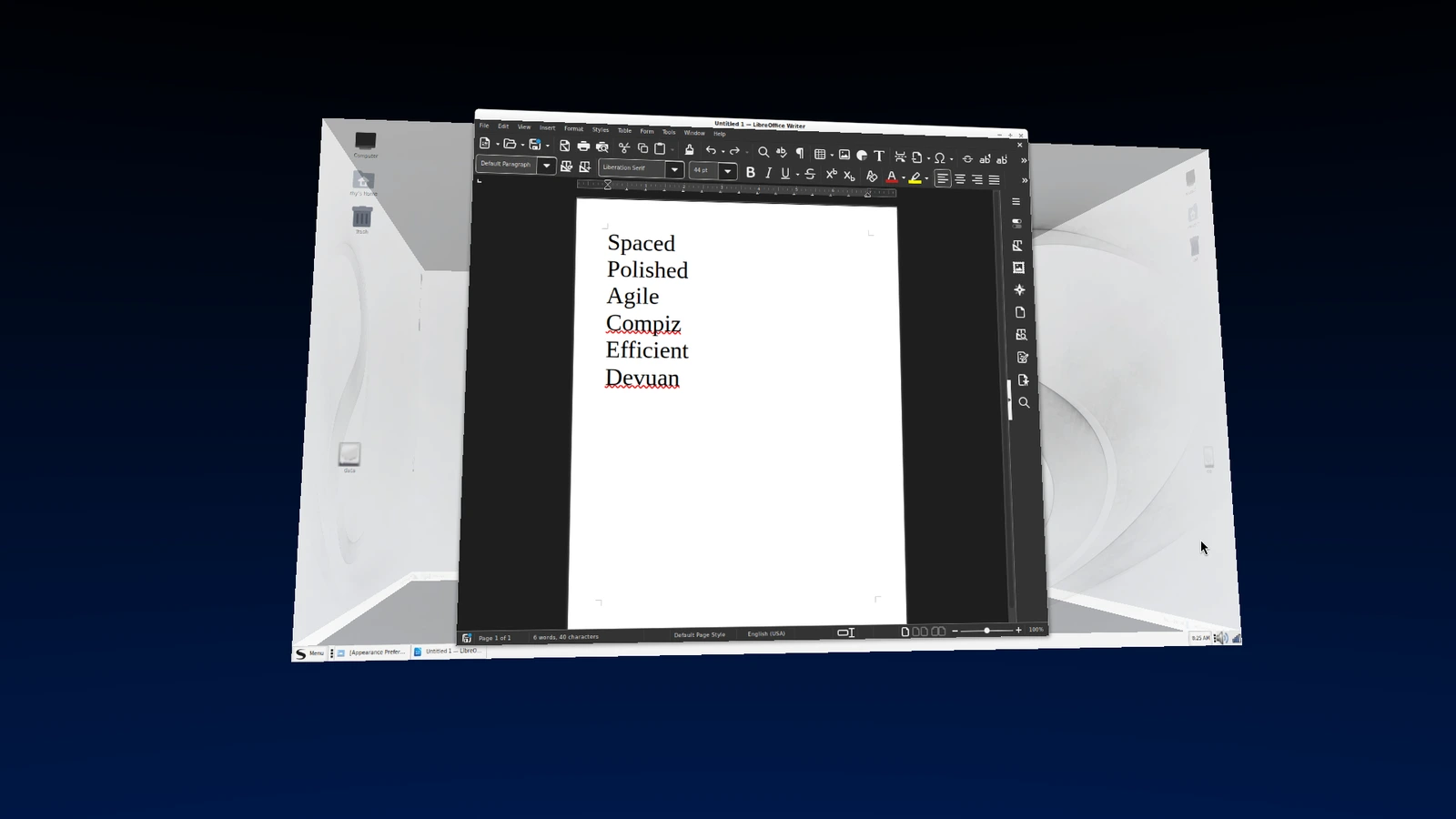Insert a page break from the toolbar
The width and height of the screenshot is (1456, 819).
pos(900,157)
